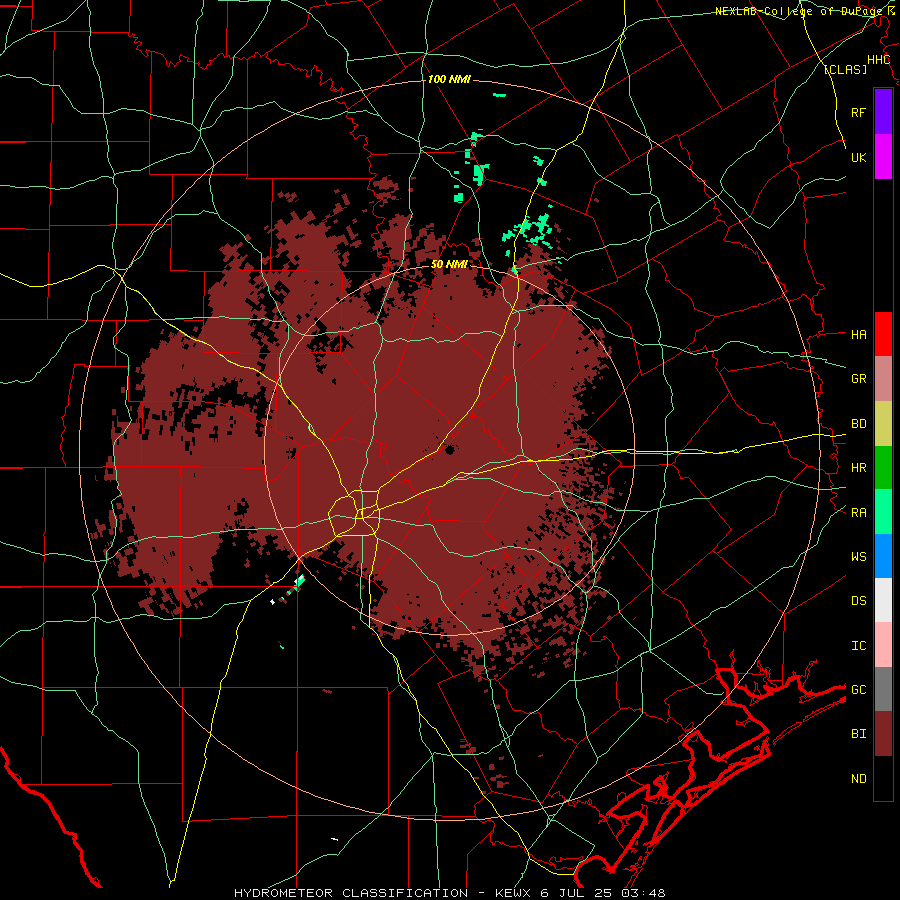Screen dimensions: 900x900
Task: Click the 'UK' legend label
Action: [x=858, y=157]
